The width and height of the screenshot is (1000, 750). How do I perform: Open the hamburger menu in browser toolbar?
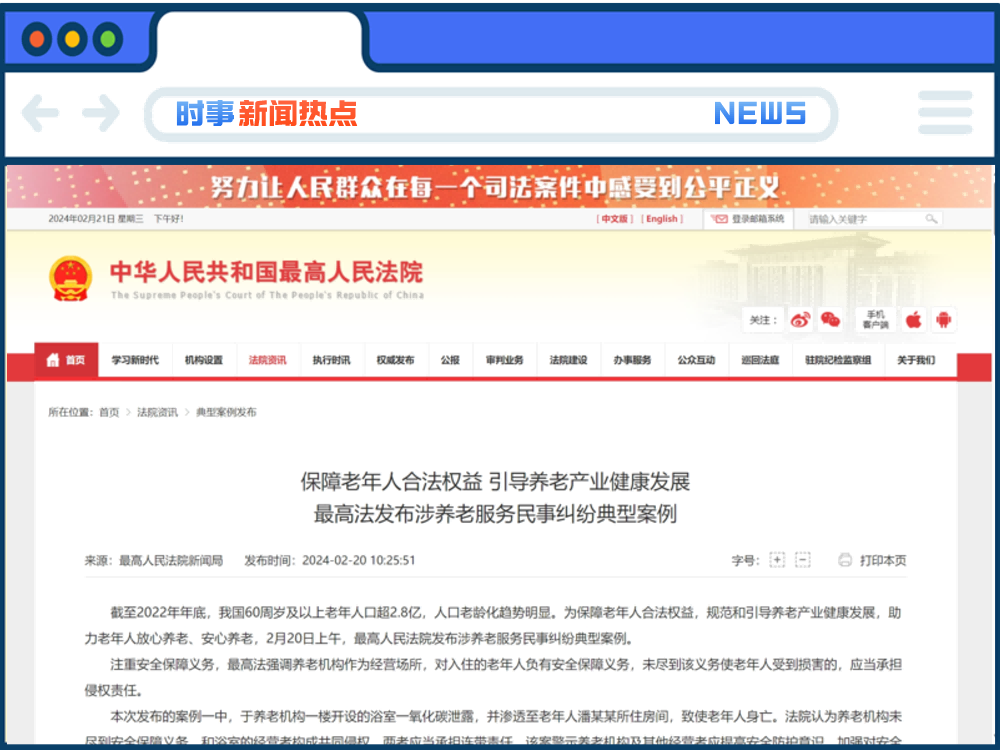pyautogui.click(x=945, y=113)
